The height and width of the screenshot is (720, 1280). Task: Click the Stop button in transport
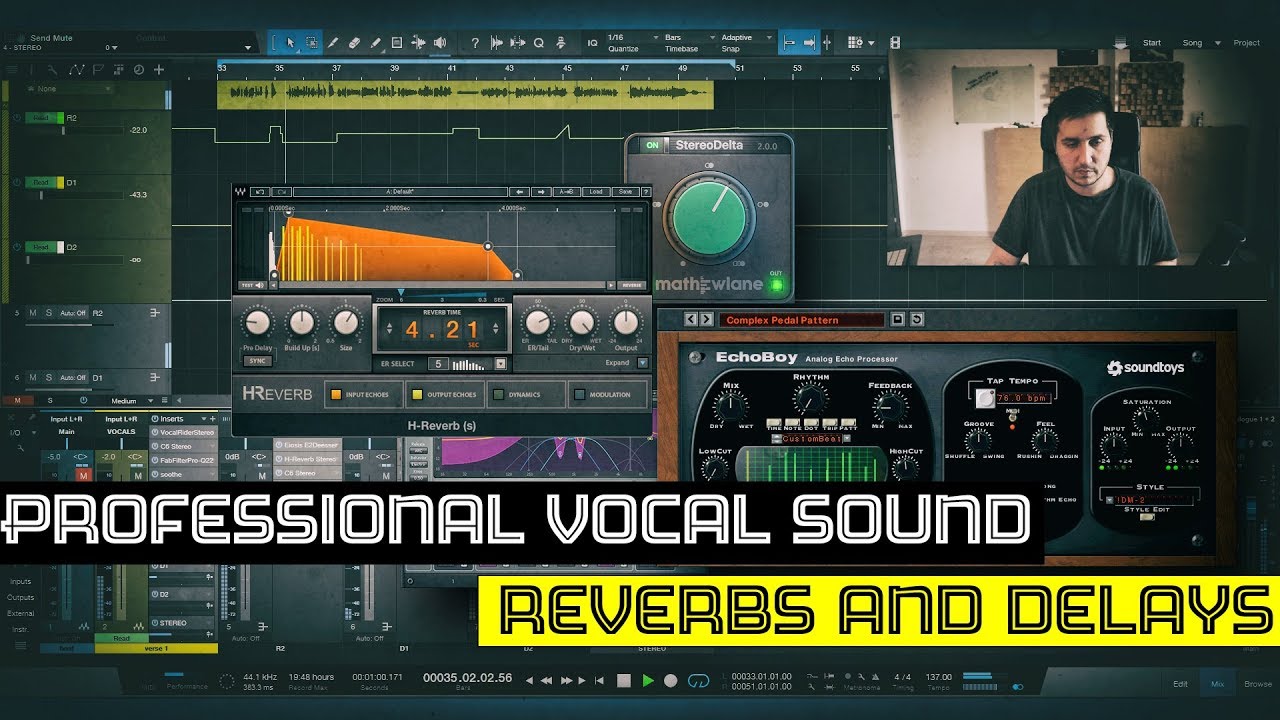(624, 680)
